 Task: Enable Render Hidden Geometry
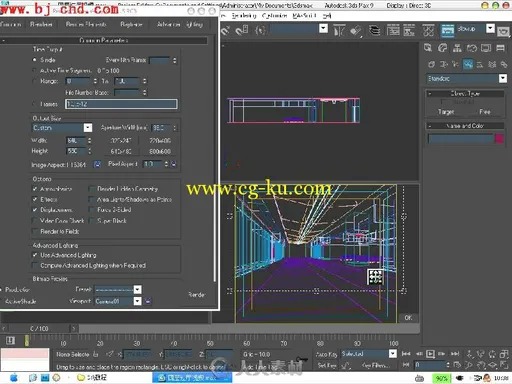[x=91, y=189]
